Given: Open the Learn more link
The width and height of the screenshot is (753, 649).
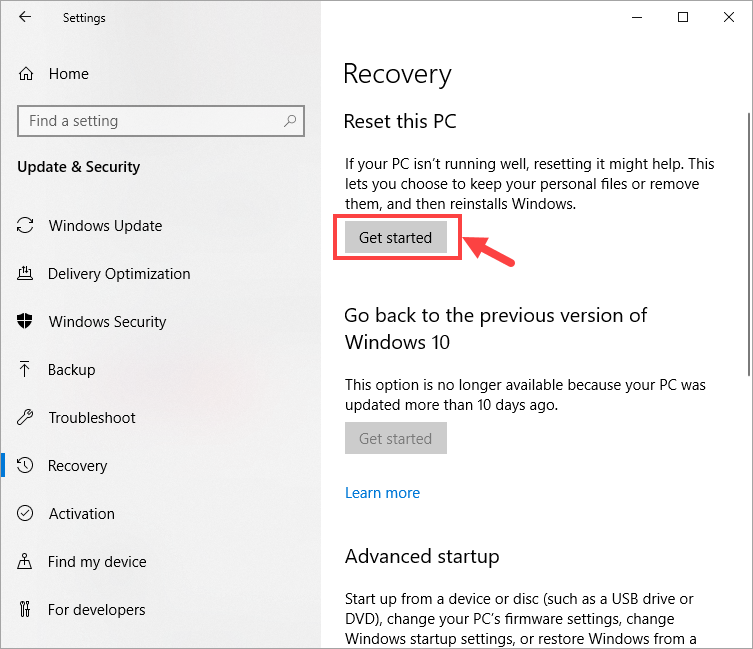Looking at the screenshot, I should click(382, 493).
